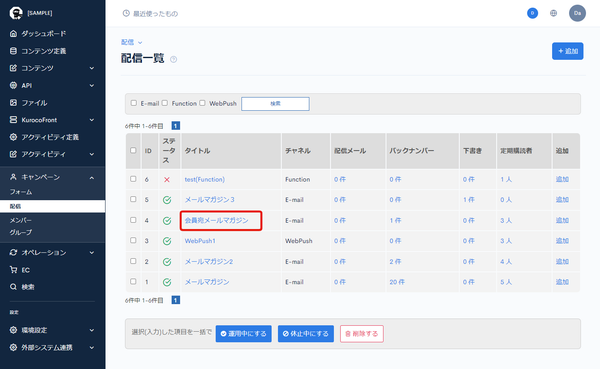Check the row checkbox for ID 6
Screen dimensions: 600x369
(x=133, y=179)
